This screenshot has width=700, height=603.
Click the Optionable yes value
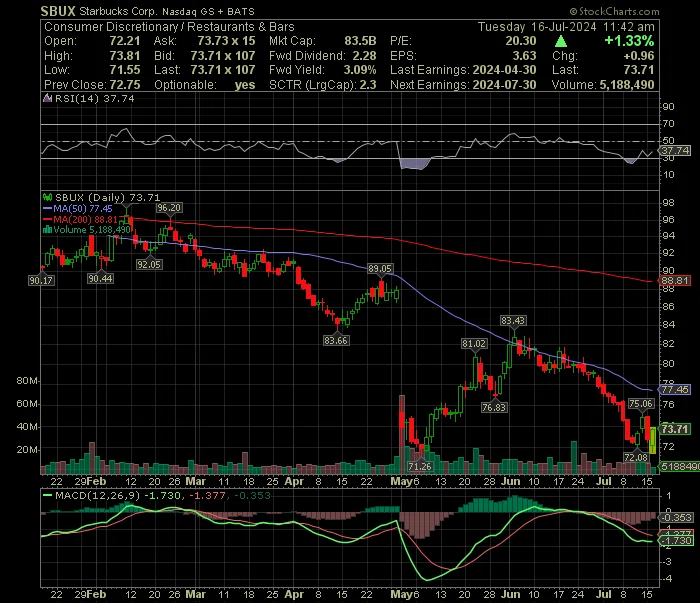245,85
